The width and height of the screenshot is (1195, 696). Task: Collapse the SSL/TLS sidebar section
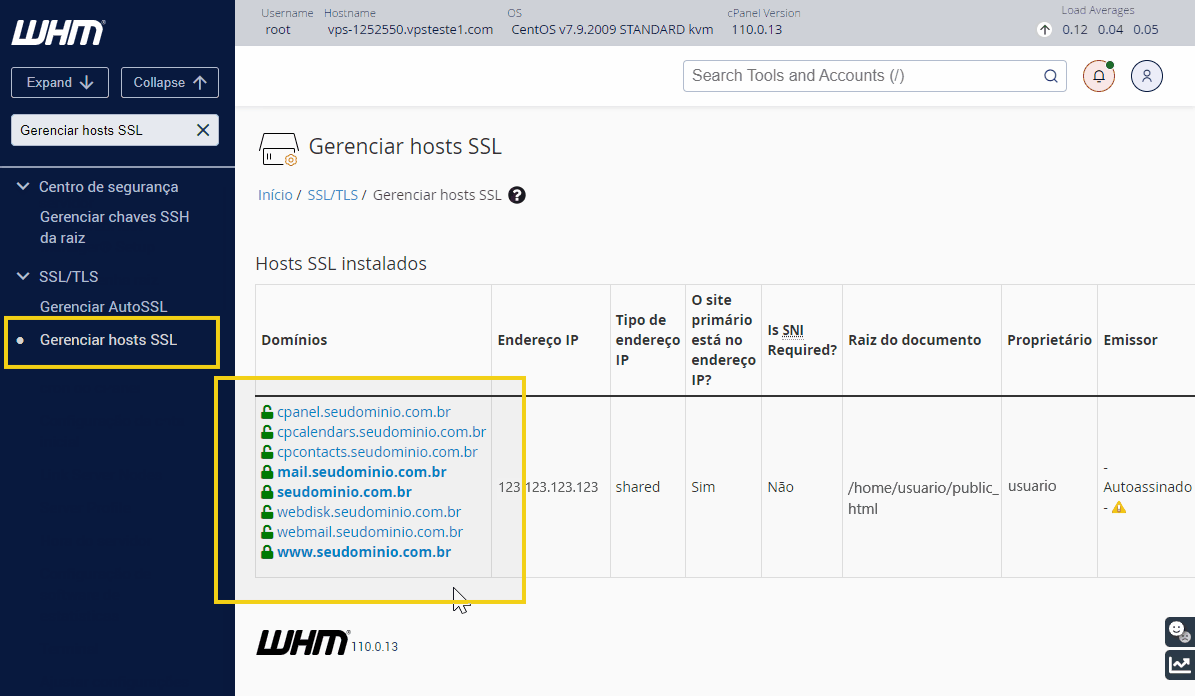pos(23,277)
